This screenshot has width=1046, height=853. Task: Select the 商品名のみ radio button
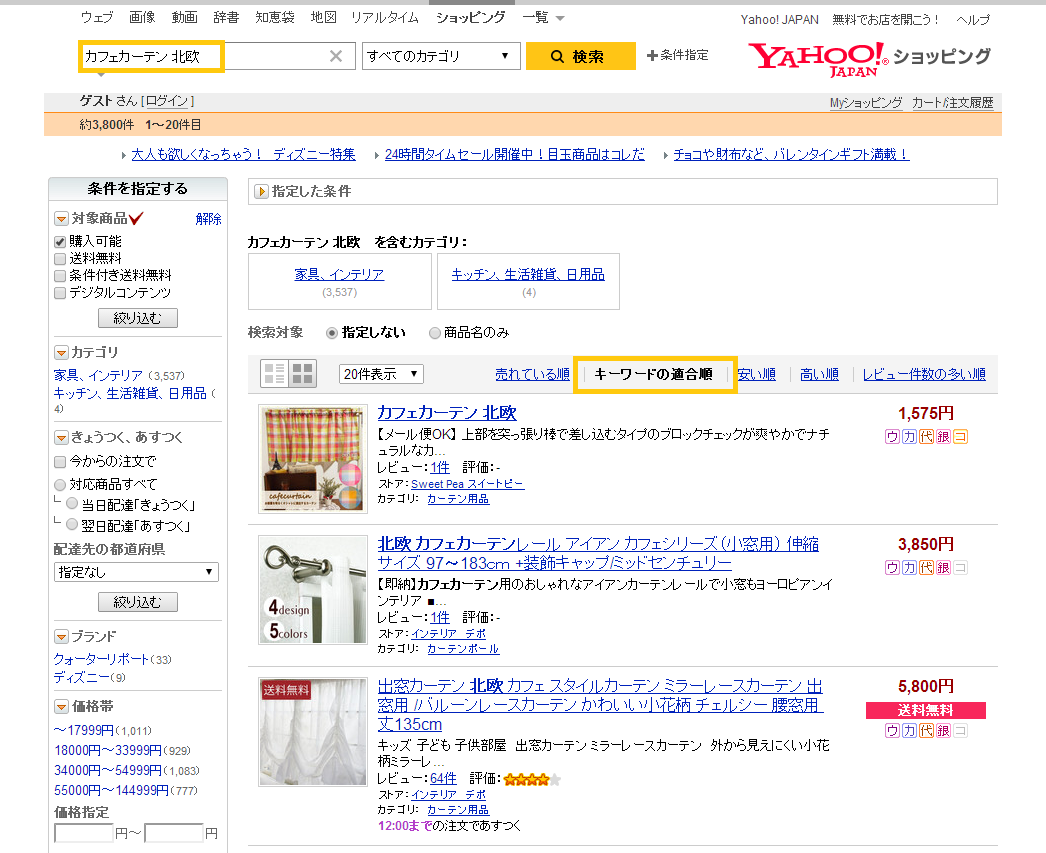point(432,334)
